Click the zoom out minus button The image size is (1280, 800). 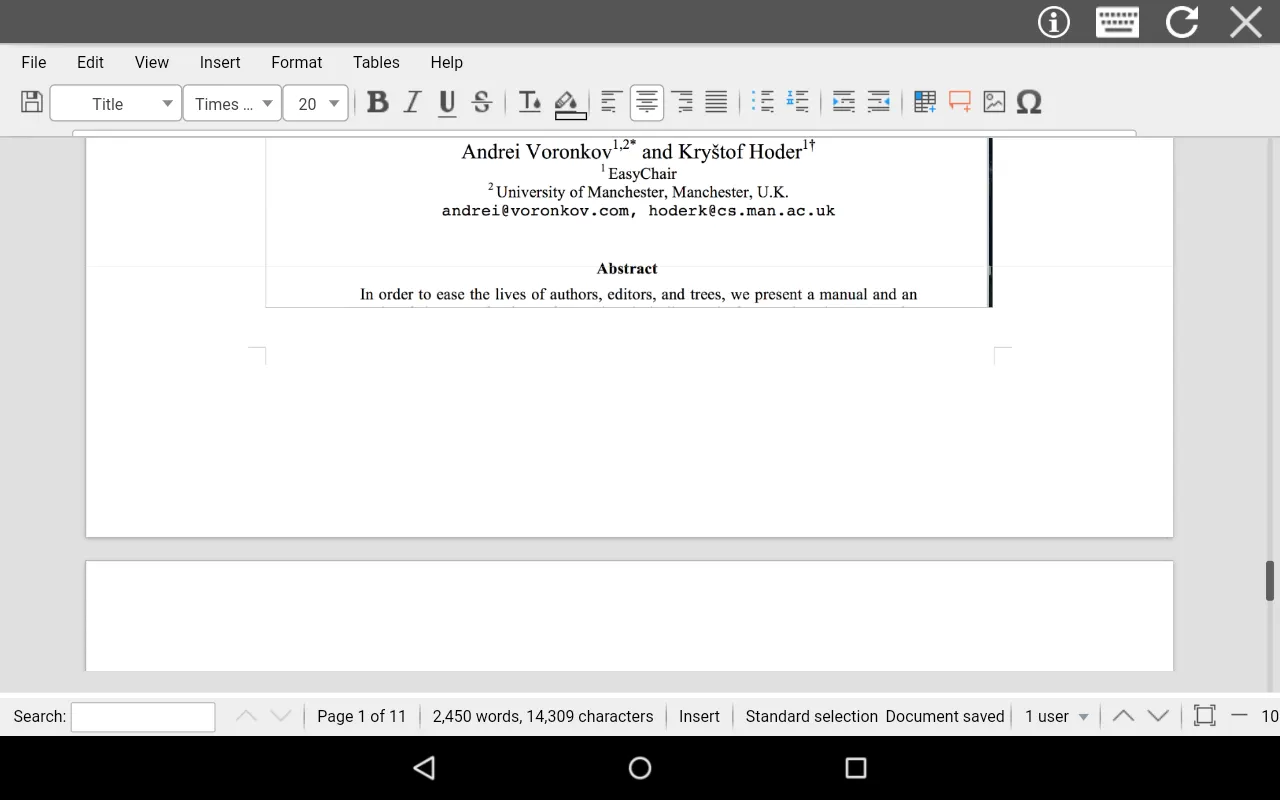tap(1240, 716)
